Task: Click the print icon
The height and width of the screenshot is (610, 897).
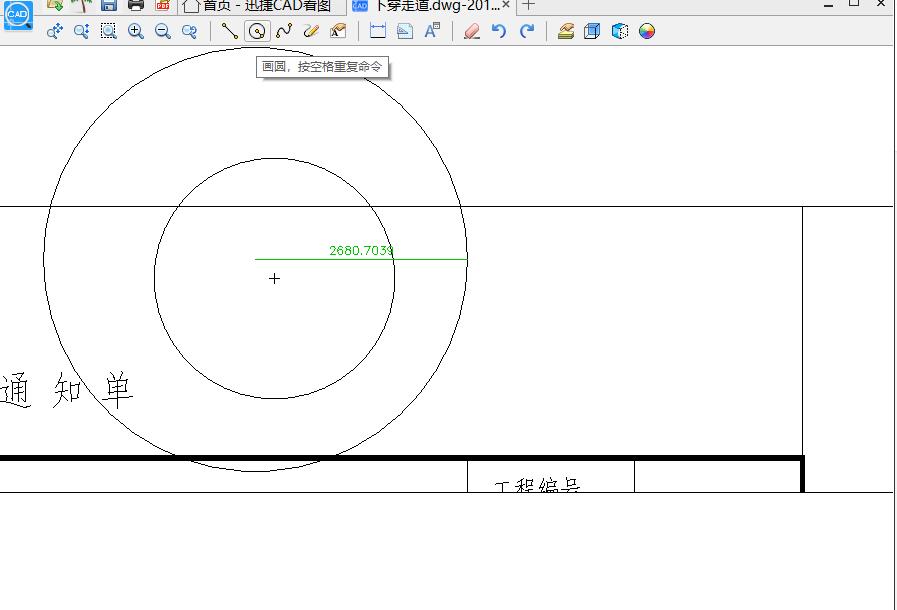Action: [136, 5]
